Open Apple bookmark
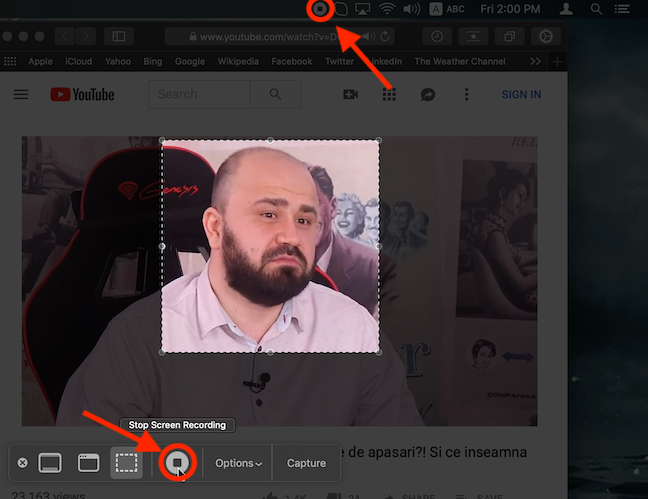The image size is (648, 499). (40, 62)
